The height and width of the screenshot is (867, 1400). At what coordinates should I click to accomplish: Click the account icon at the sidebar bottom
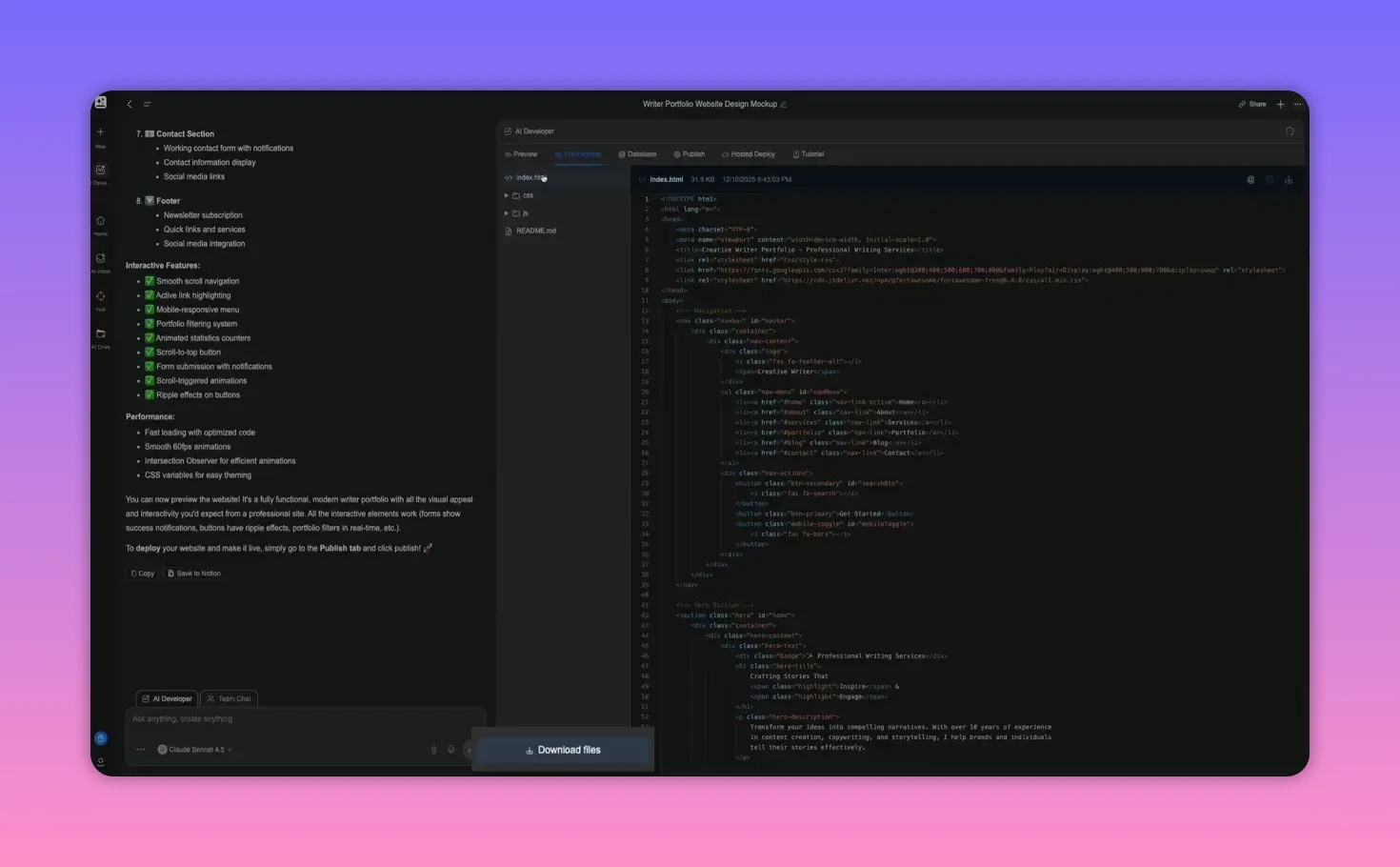point(100,761)
